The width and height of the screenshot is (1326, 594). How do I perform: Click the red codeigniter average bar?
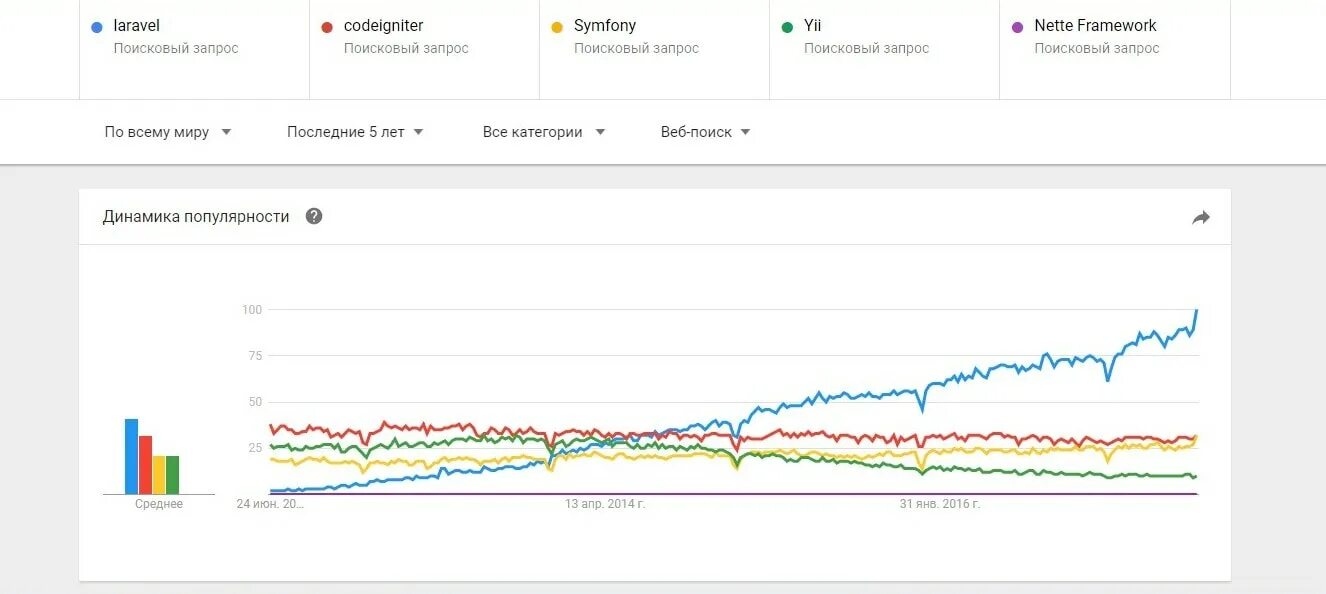tap(145, 465)
